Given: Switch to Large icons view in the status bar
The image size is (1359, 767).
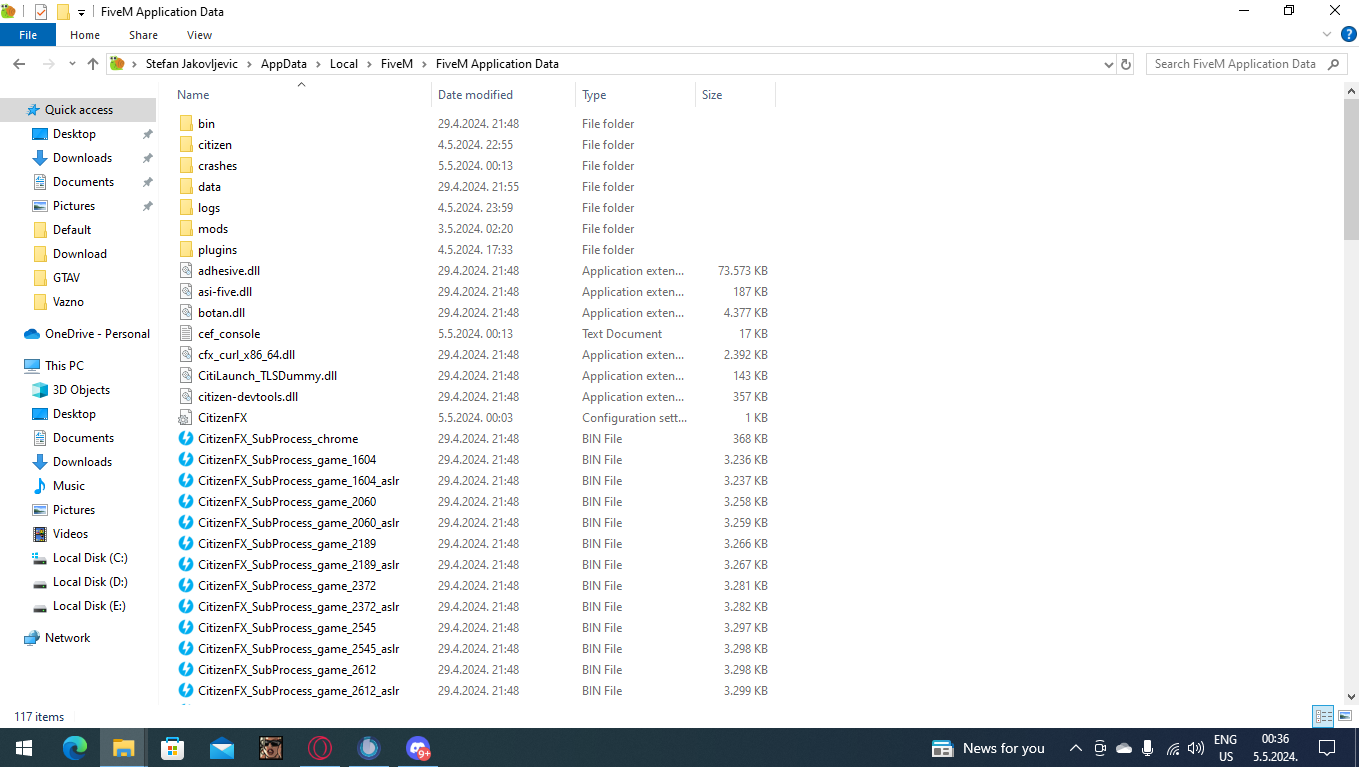Looking at the screenshot, I should pos(1345,716).
